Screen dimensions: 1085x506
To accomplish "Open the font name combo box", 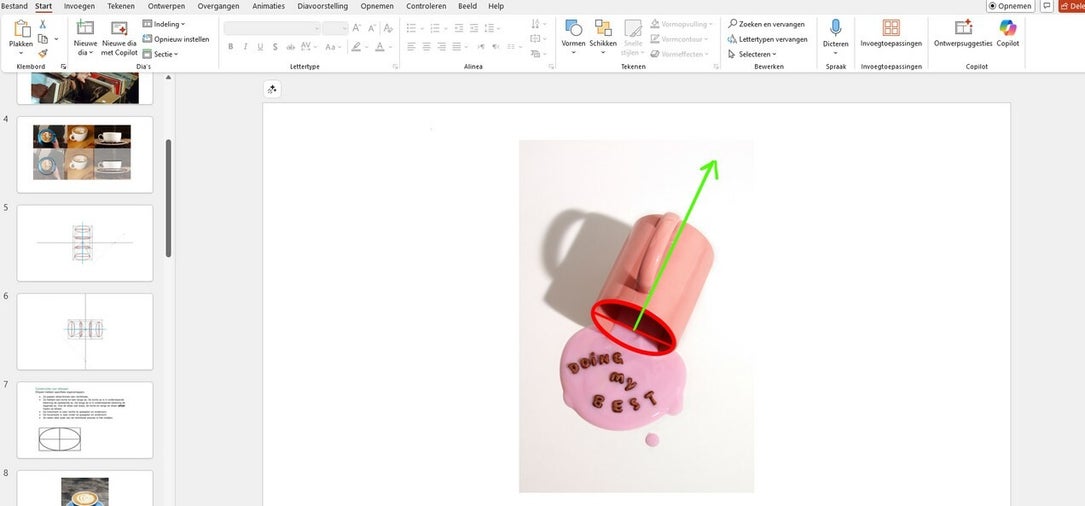I will pyautogui.click(x=272, y=28).
